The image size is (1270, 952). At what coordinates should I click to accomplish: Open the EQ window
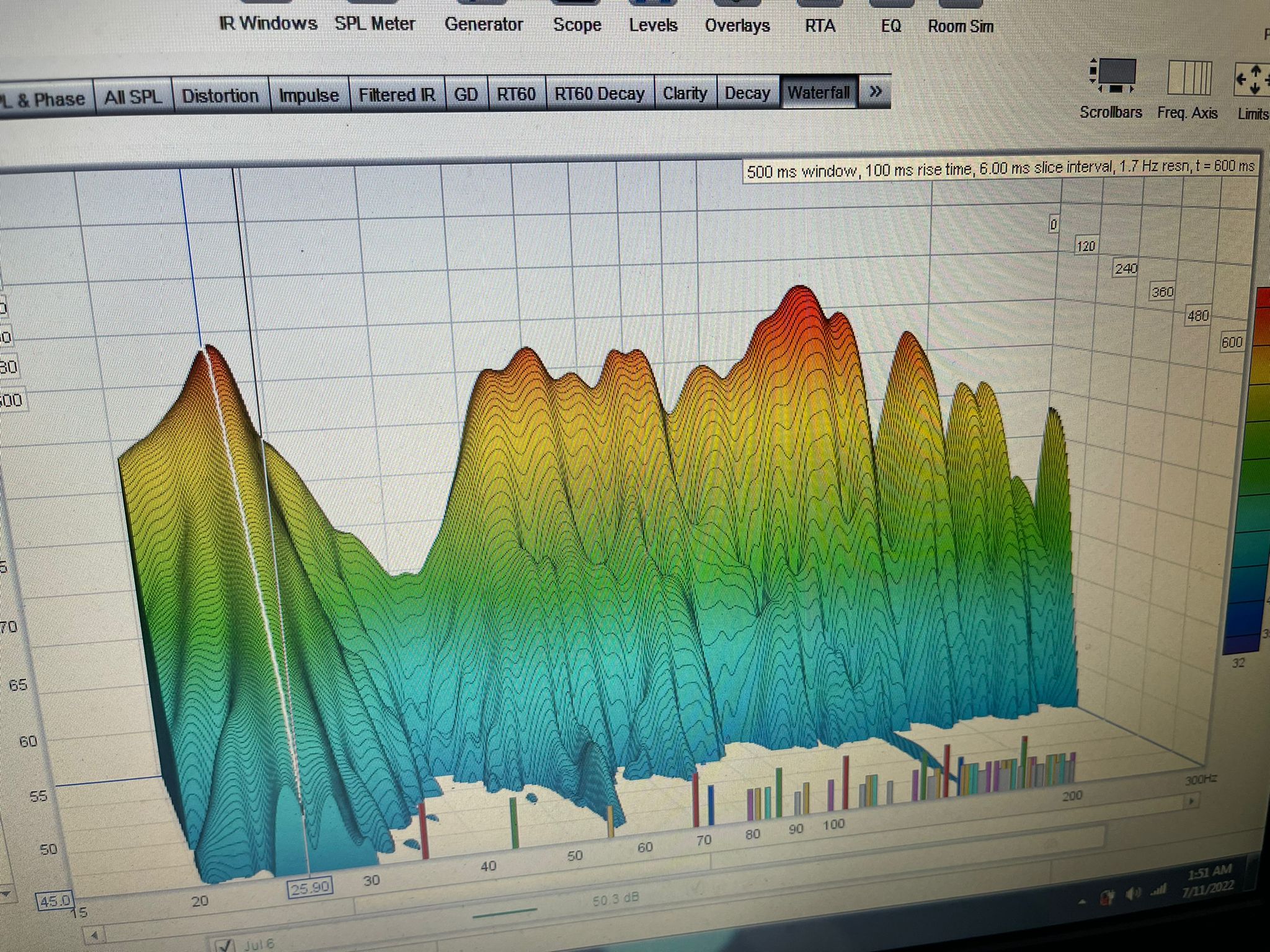[x=890, y=26]
